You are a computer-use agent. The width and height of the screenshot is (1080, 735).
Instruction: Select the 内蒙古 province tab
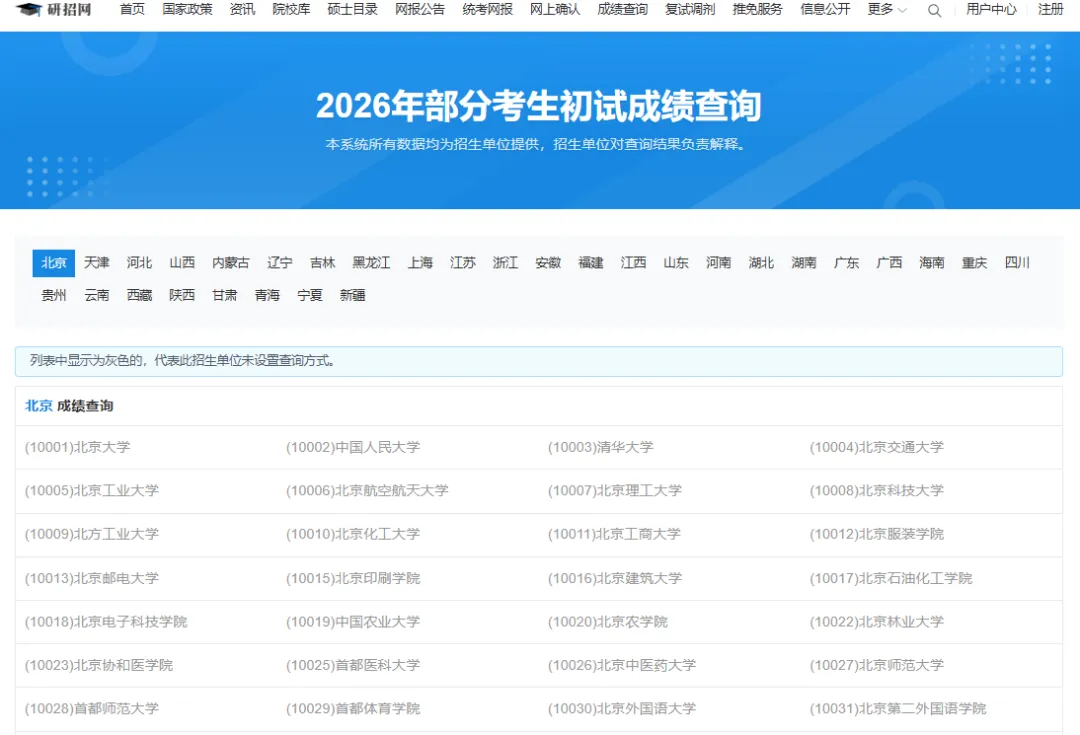point(231,262)
